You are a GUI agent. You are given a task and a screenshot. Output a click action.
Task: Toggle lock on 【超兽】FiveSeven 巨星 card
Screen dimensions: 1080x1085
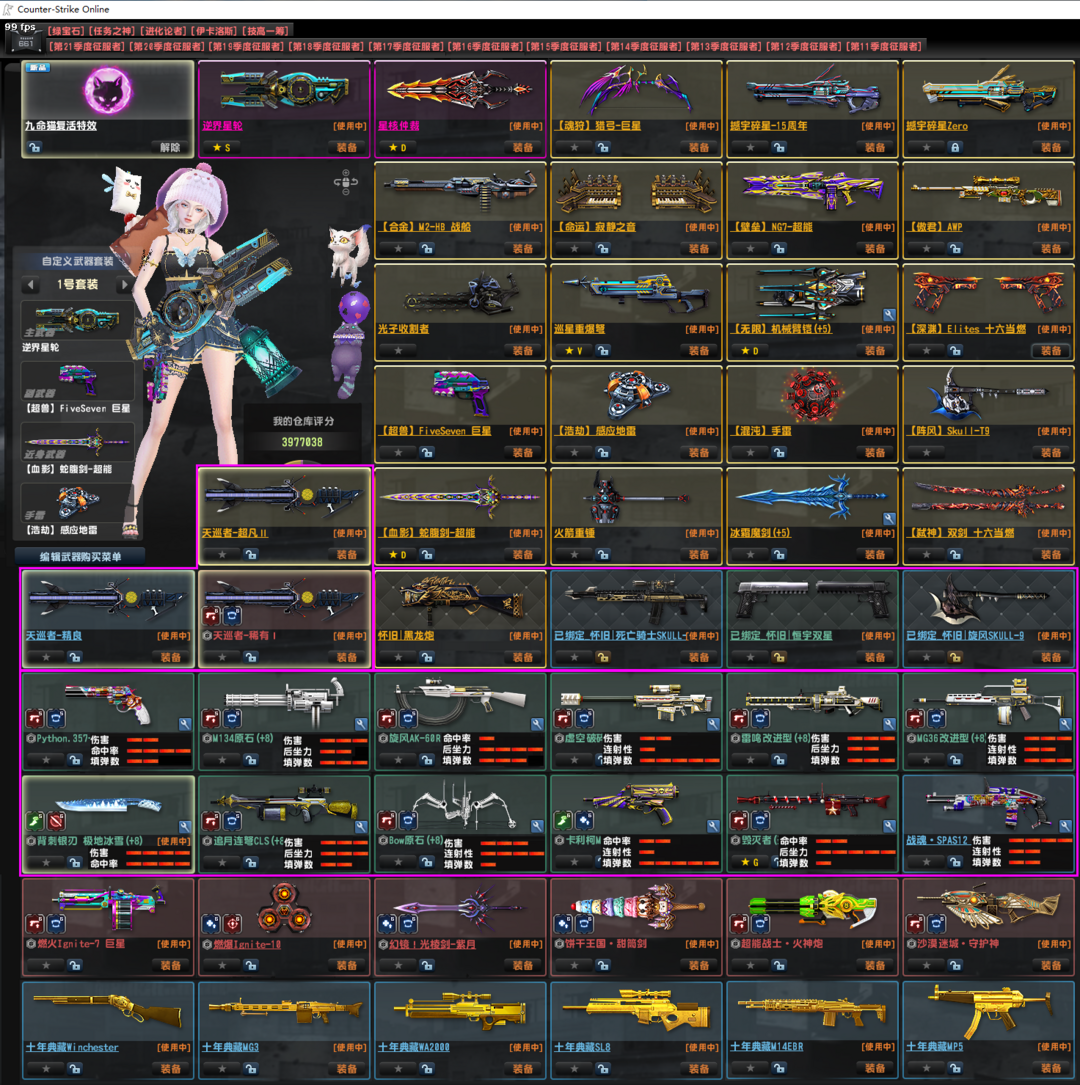(427, 453)
